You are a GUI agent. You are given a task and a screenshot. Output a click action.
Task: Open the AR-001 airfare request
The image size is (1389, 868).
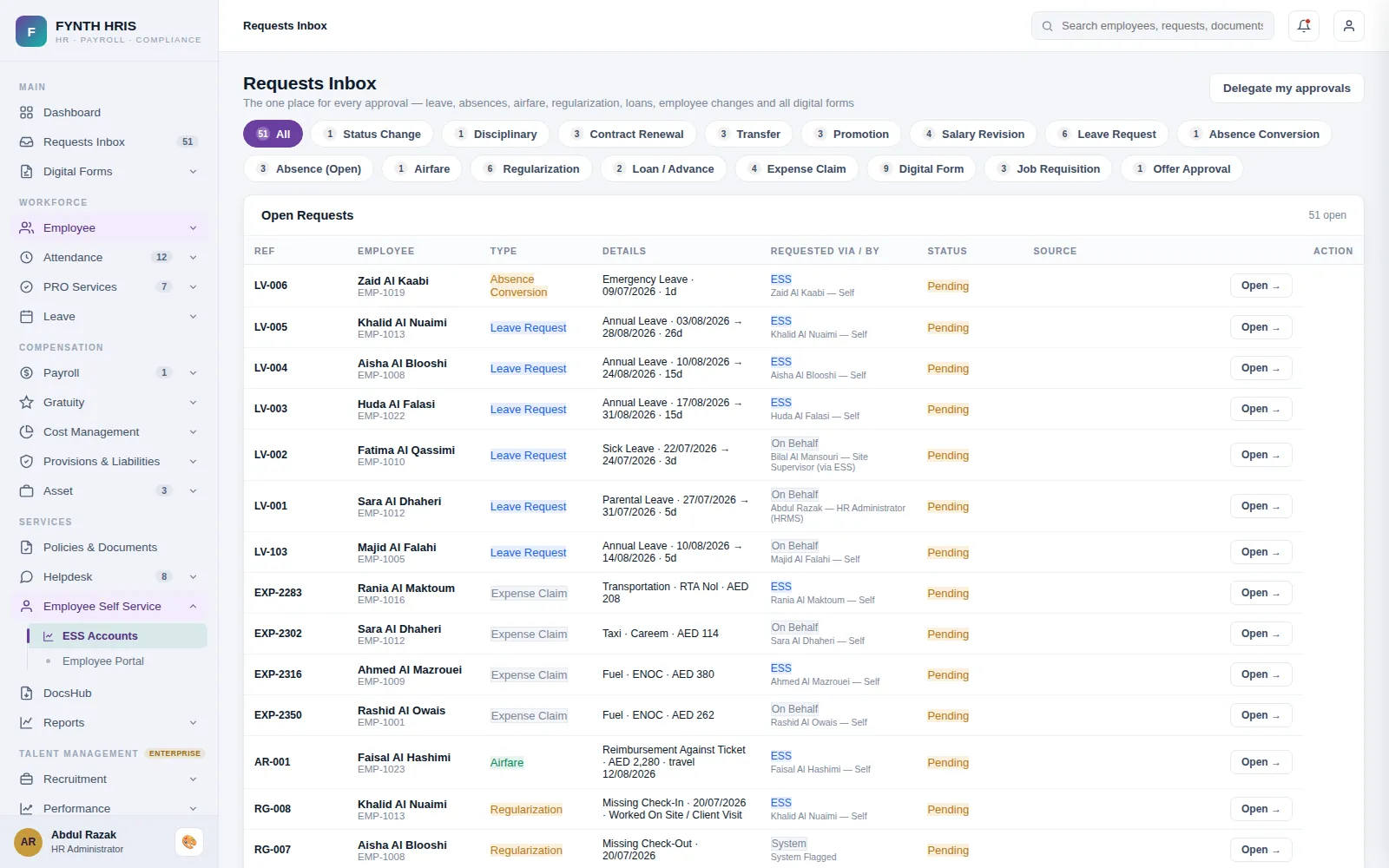(x=1261, y=762)
